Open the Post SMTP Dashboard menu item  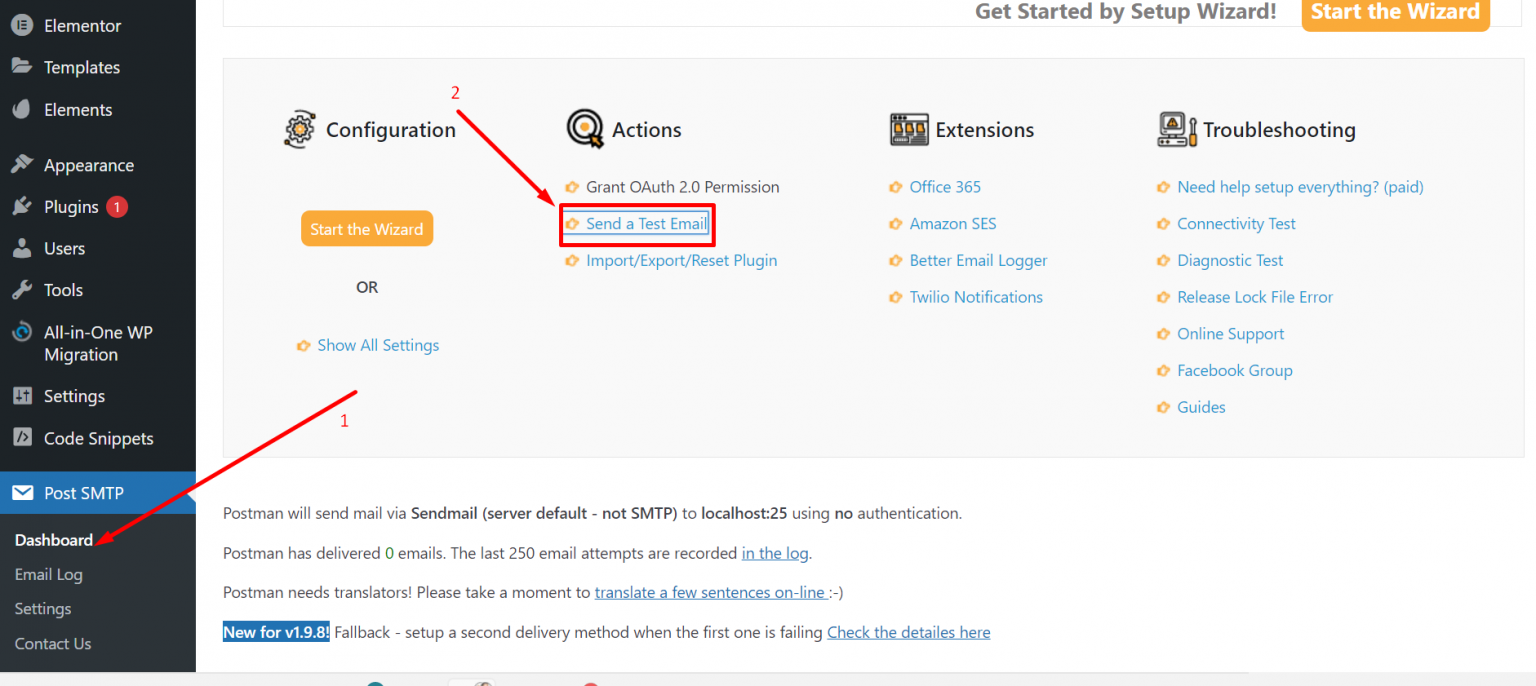click(53, 540)
